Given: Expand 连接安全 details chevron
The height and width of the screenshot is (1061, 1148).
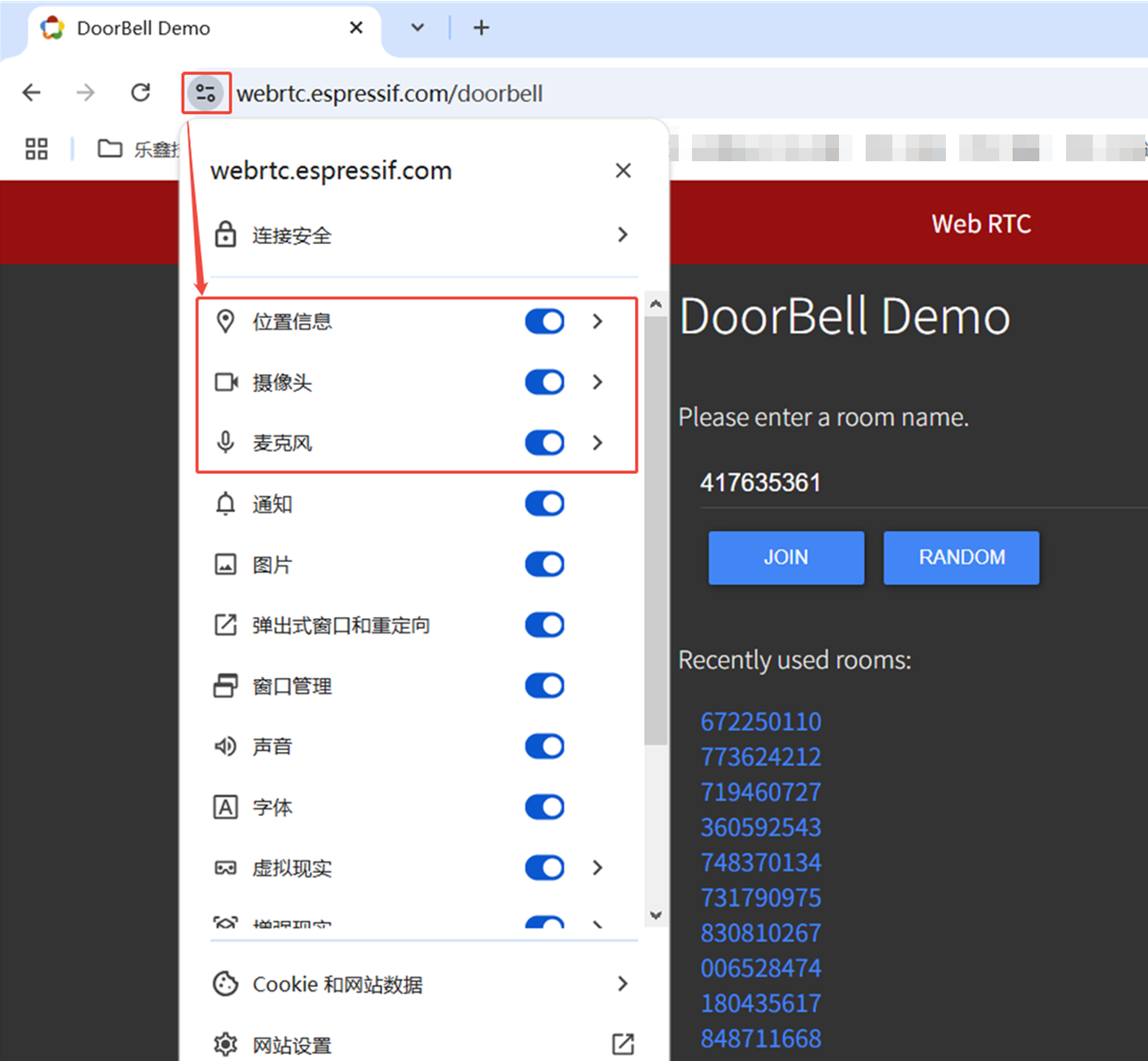Looking at the screenshot, I should [x=623, y=234].
